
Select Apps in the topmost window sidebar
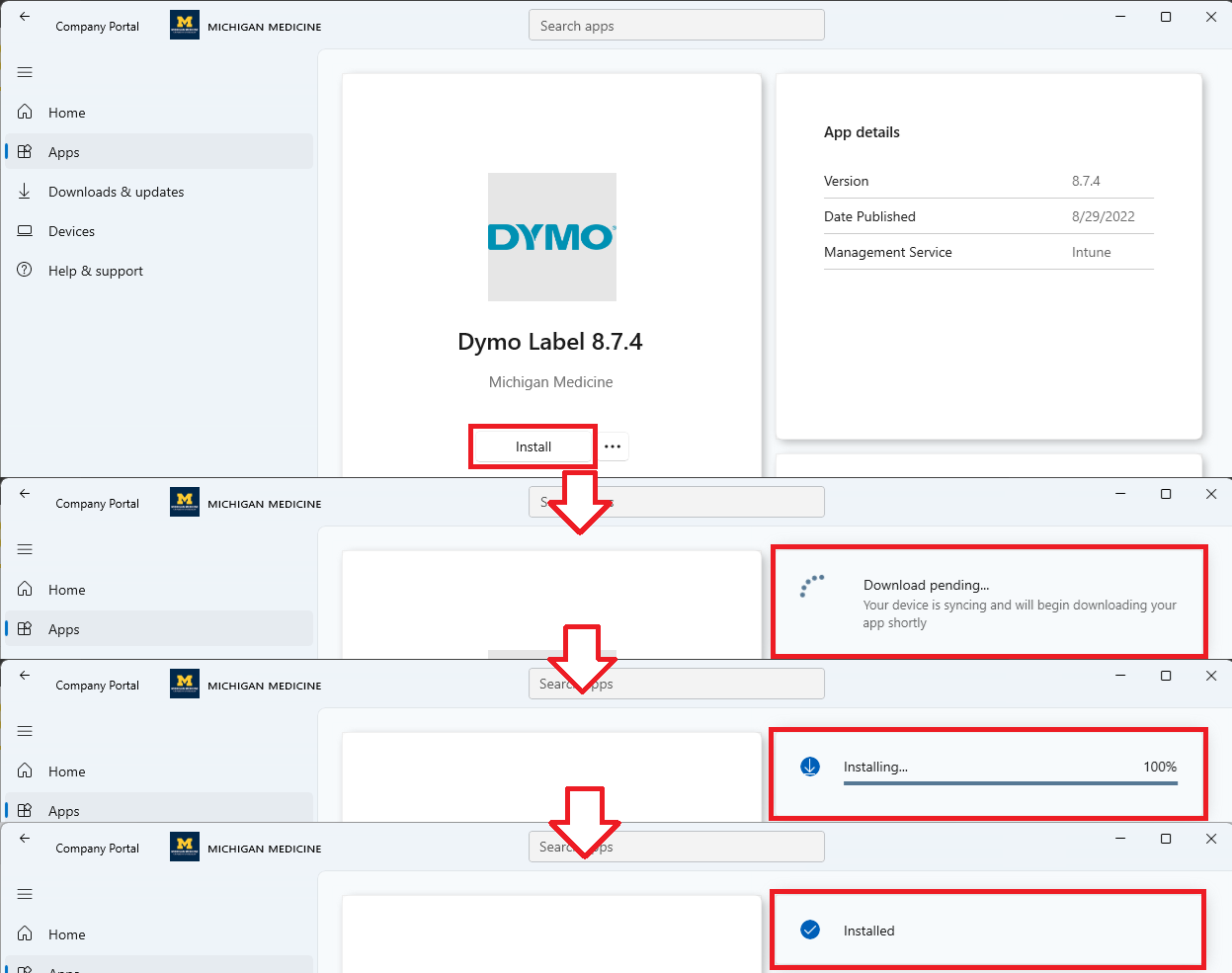[64, 152]
